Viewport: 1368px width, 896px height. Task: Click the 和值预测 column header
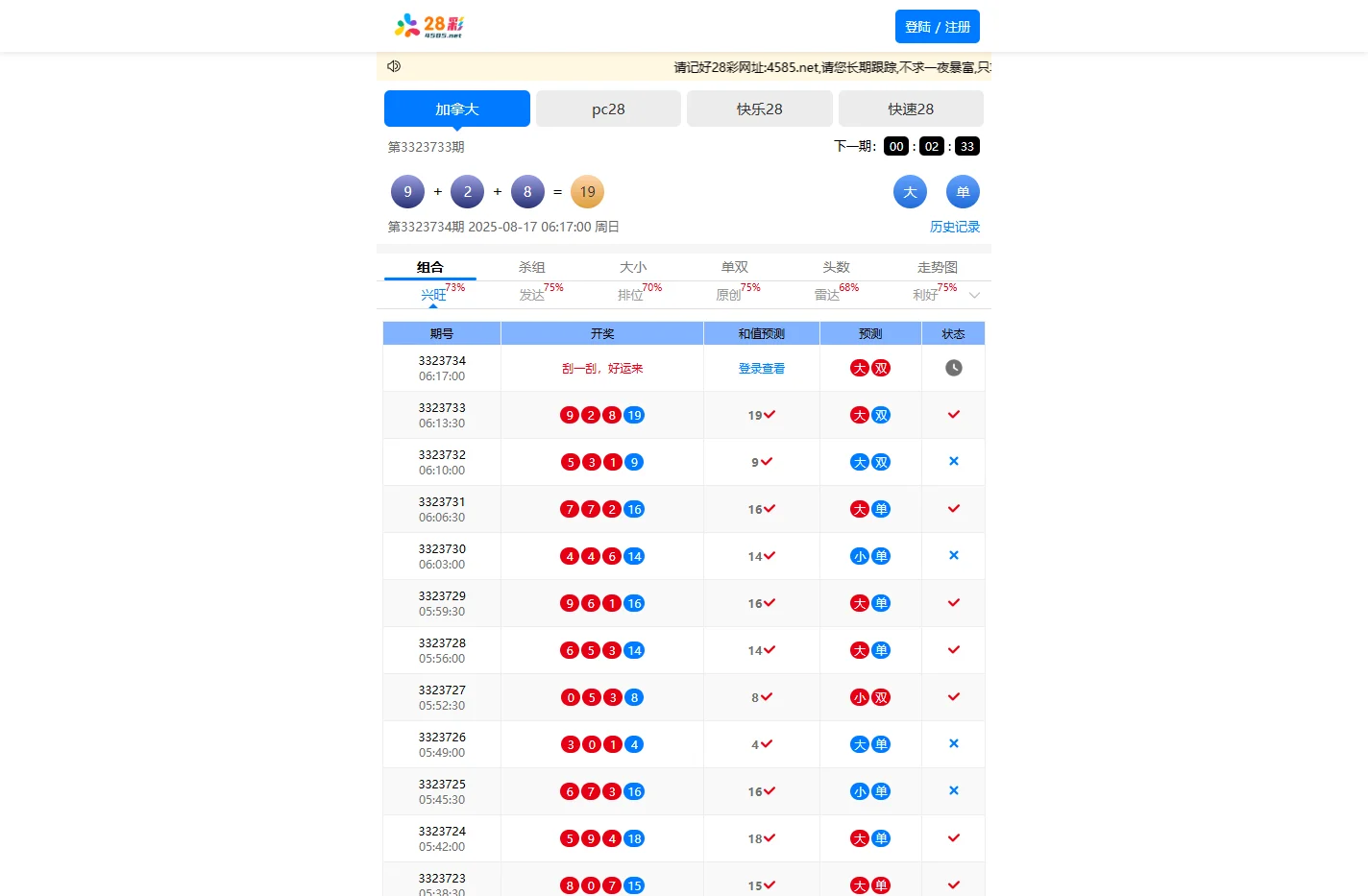(762, 333)
